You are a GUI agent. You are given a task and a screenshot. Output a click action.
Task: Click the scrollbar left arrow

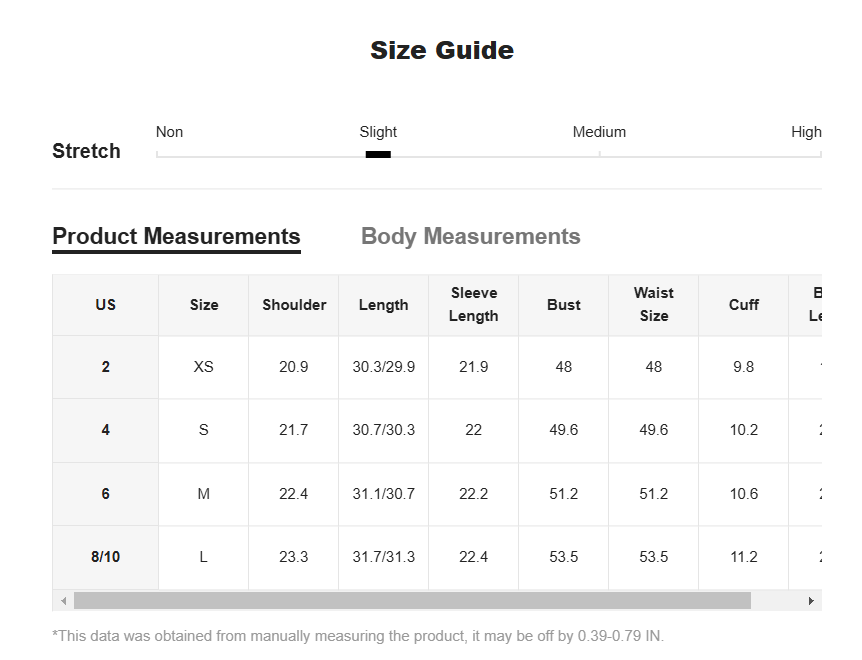click(63, 601)
